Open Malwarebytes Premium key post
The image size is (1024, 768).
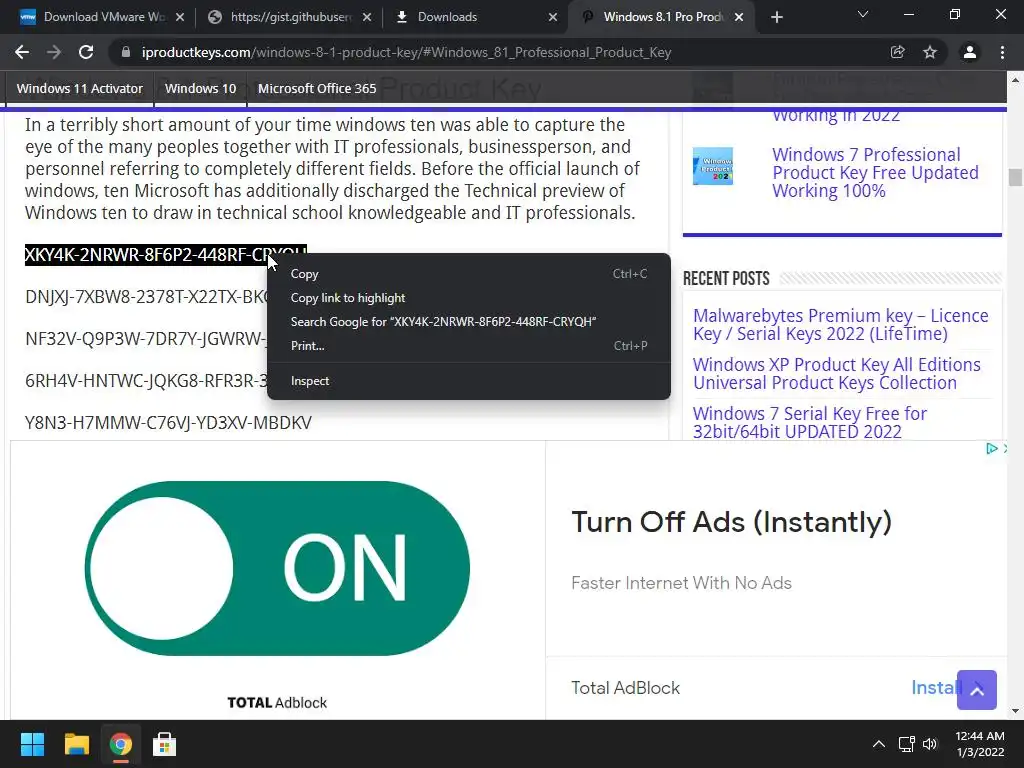point(840,325)
